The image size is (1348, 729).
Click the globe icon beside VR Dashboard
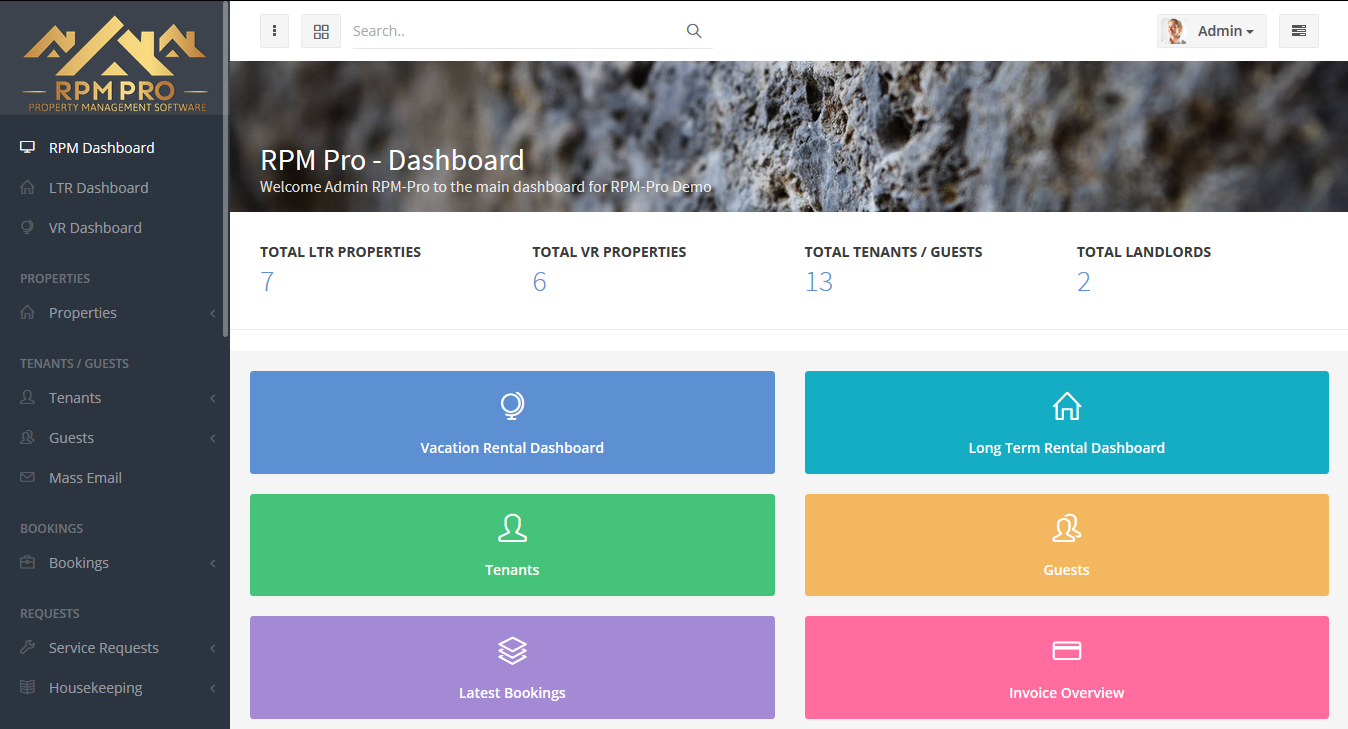coord(28,227)
